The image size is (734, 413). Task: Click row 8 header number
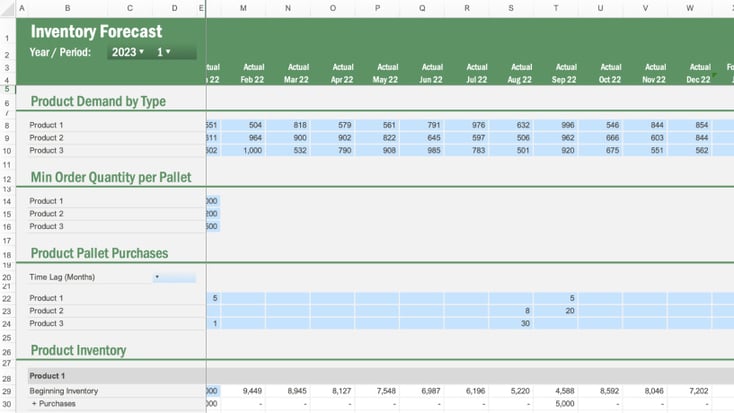point(7,125)
